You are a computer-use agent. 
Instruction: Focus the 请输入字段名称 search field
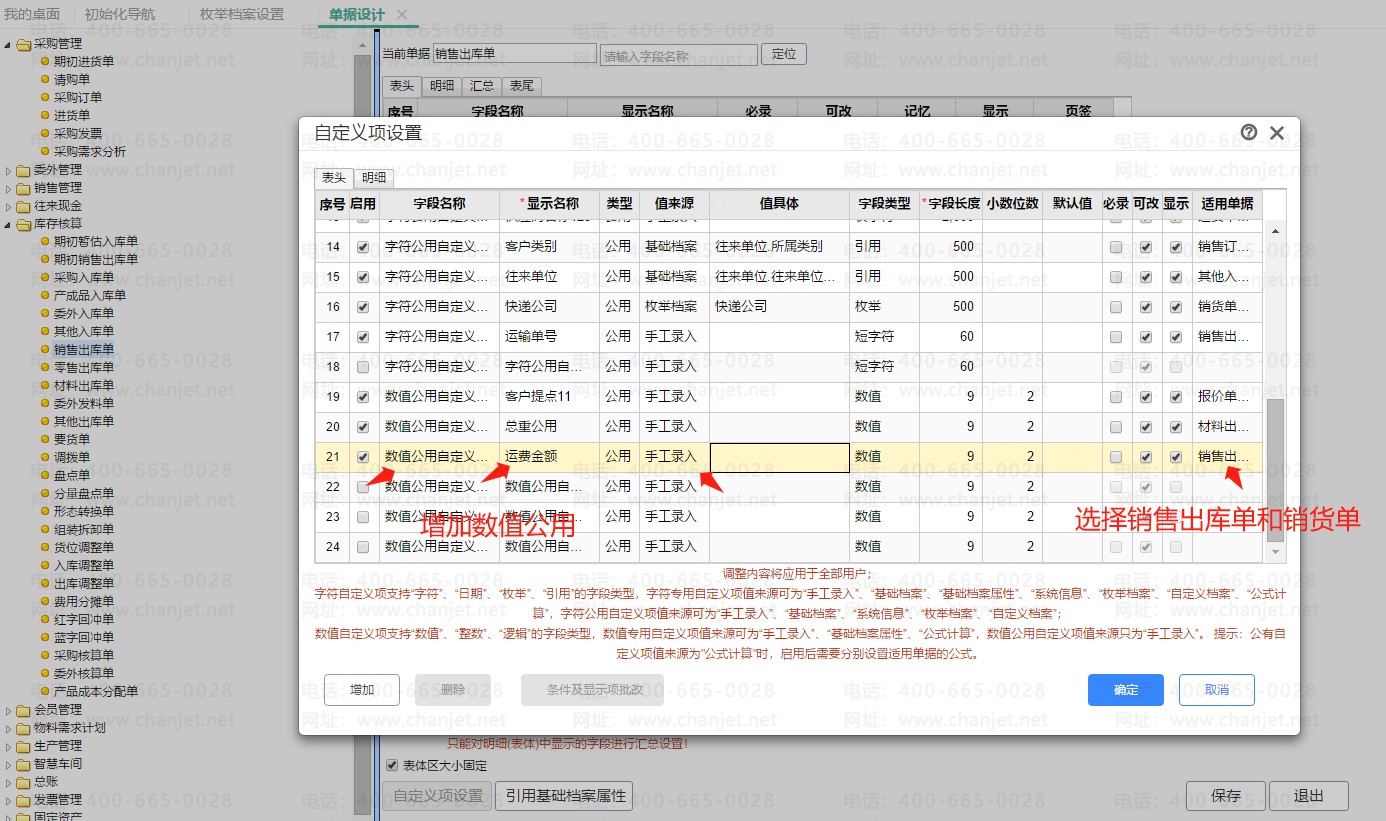(x=679, y=56)
